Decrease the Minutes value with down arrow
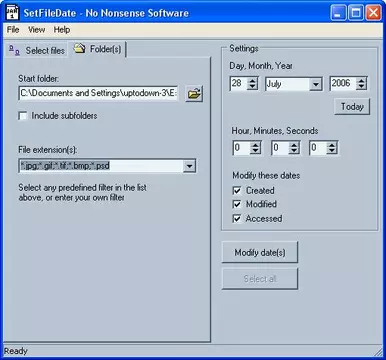Screen dimensions: 386x360 point(294,151)
